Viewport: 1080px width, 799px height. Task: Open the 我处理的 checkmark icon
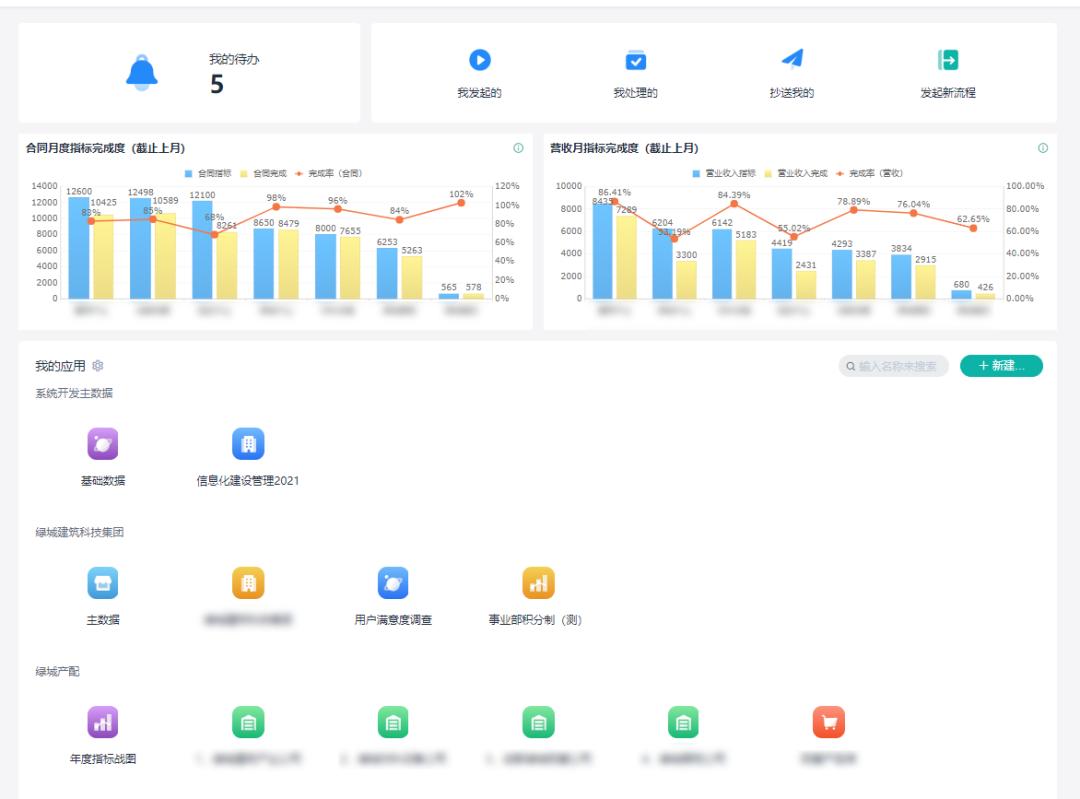[635, 60]
